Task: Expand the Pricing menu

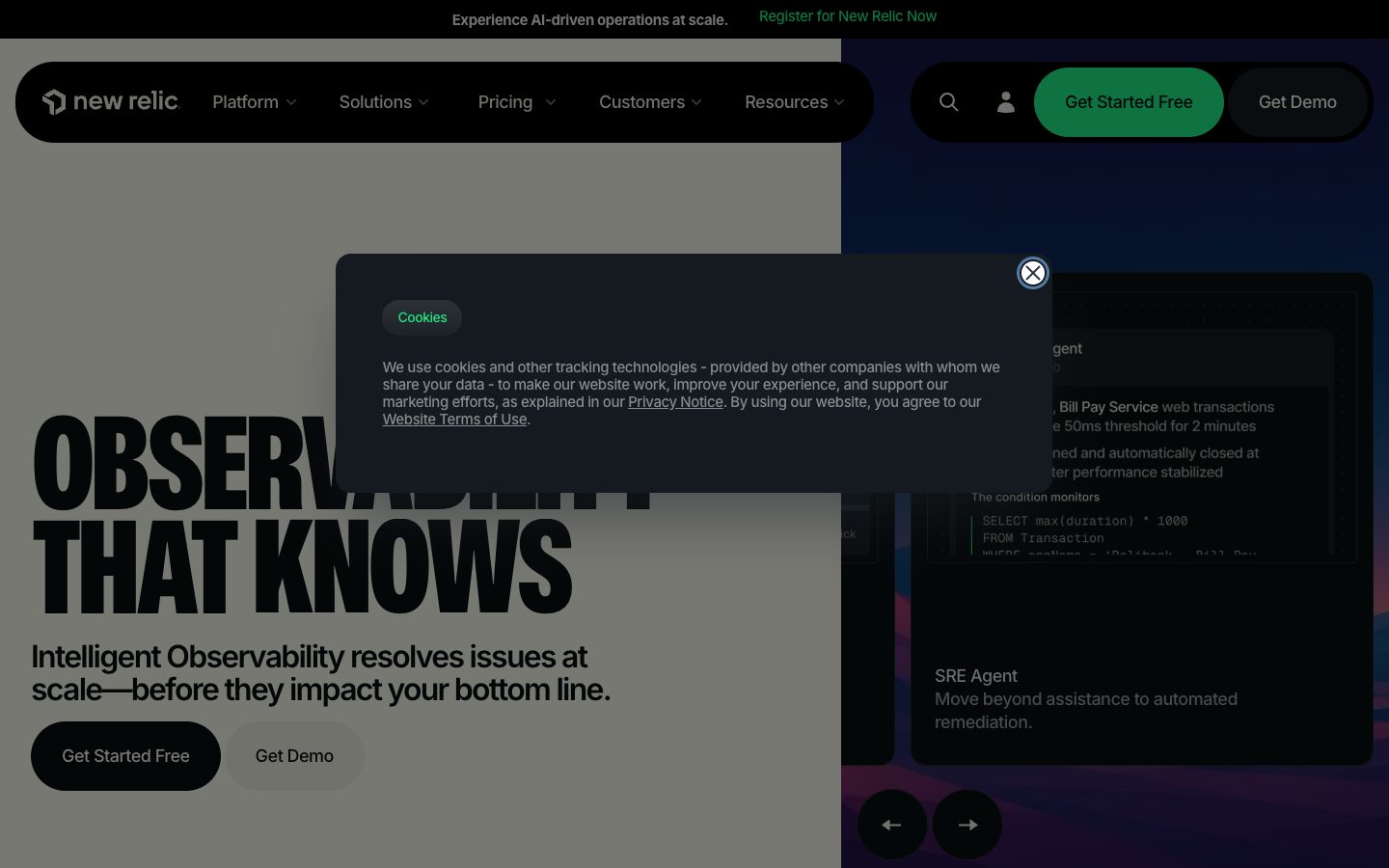Action: [x=517, y=102]
